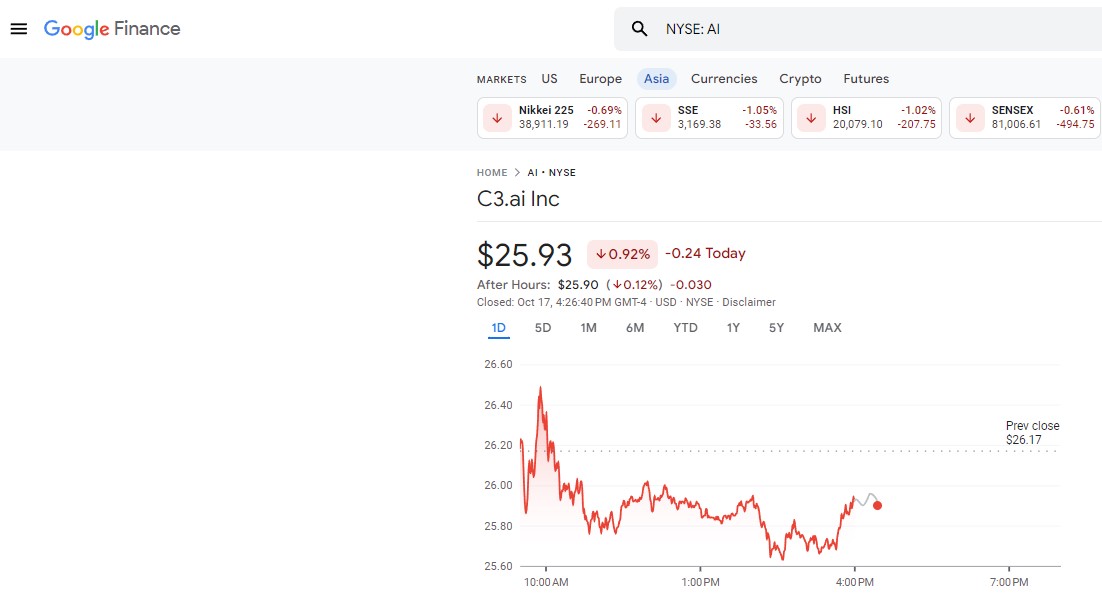The height and width of the screenshot is (599, 1102).
Task: Click the C3.ai Inc company title
Action: 518,199
